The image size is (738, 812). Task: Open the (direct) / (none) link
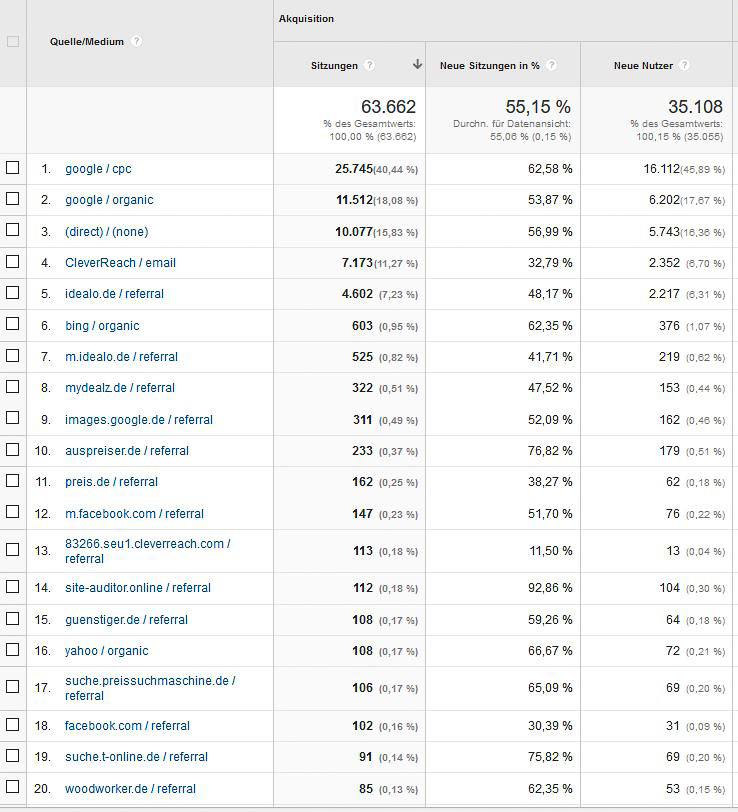click(x=106, y=231)
